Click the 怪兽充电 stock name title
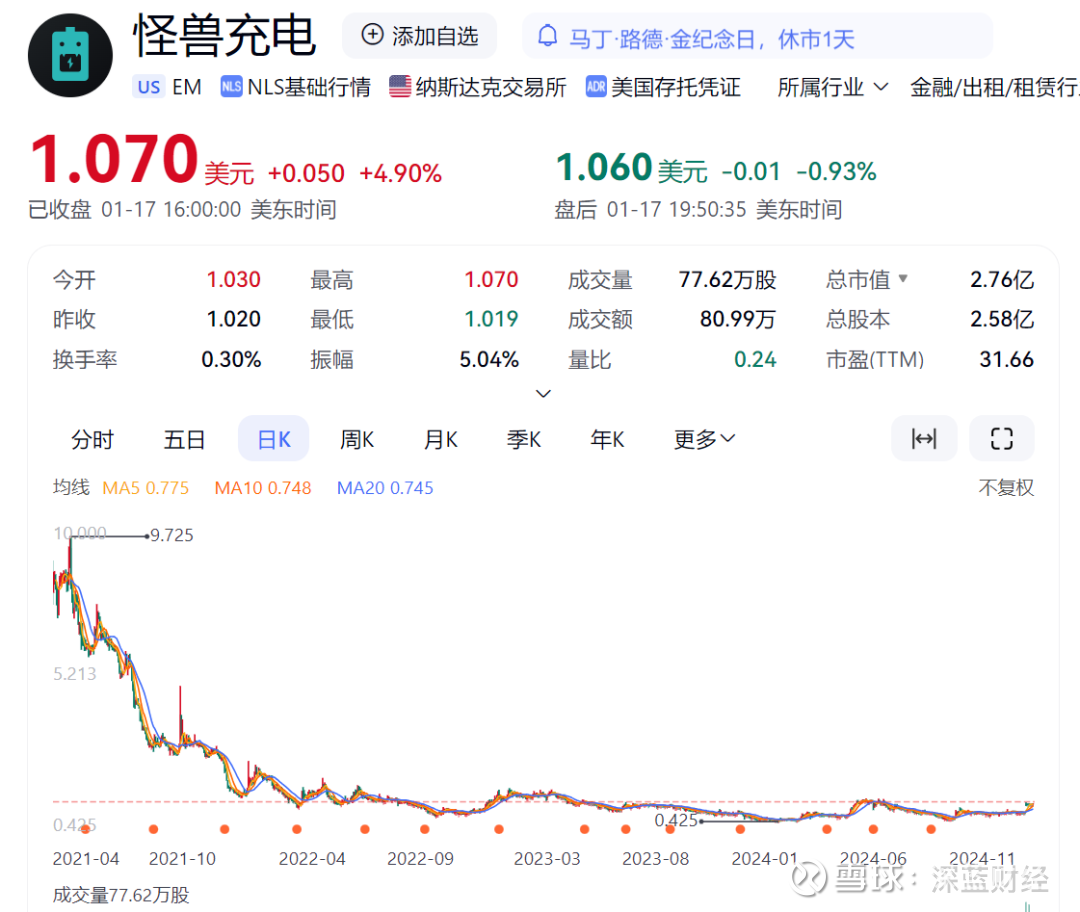 click(225, 36)
